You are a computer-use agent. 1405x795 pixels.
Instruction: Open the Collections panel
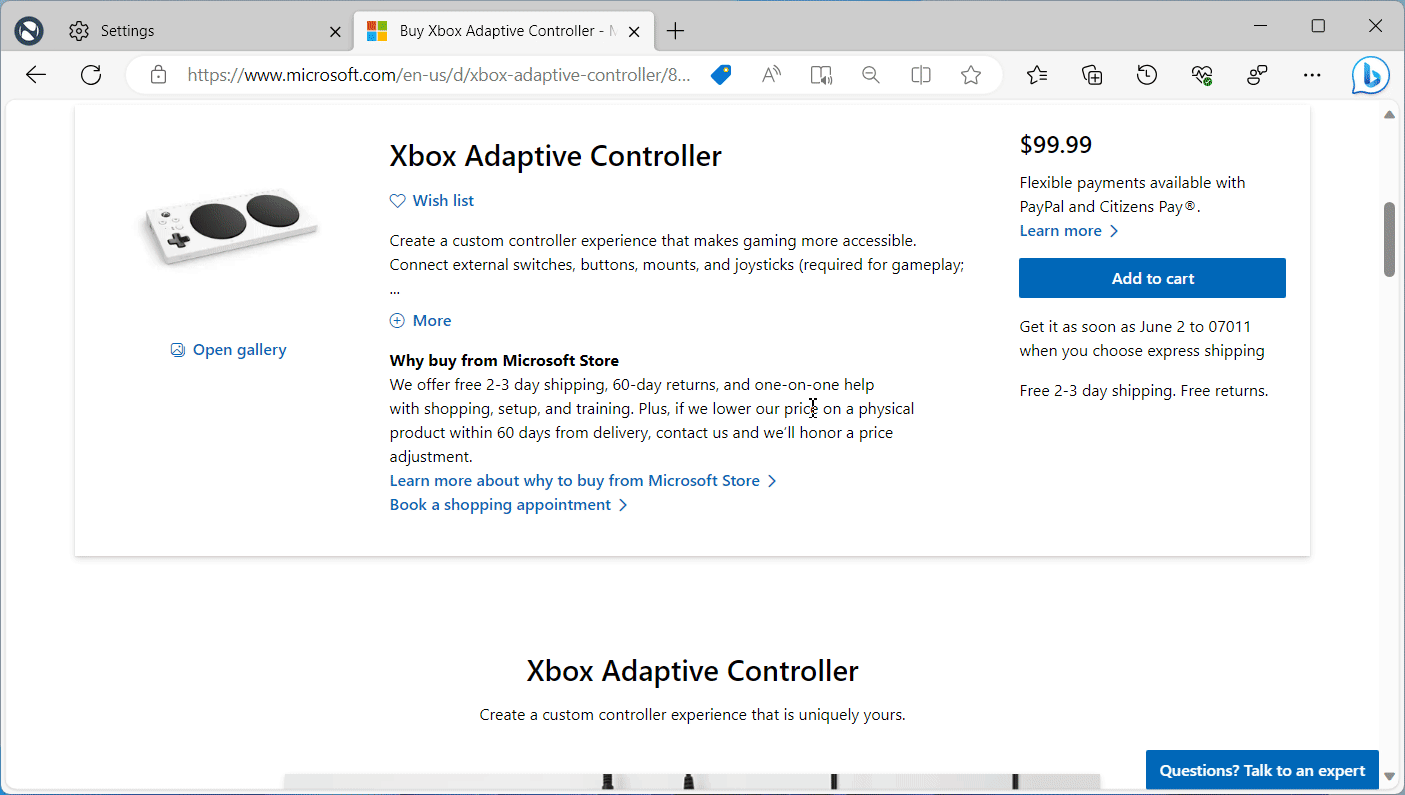tap(1091, 74)
